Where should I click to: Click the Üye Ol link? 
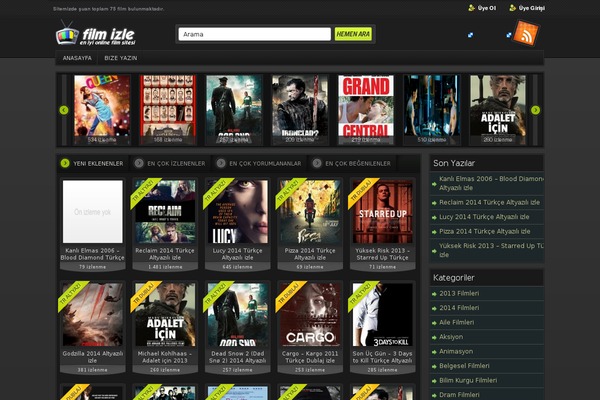(x=487, y=8)
